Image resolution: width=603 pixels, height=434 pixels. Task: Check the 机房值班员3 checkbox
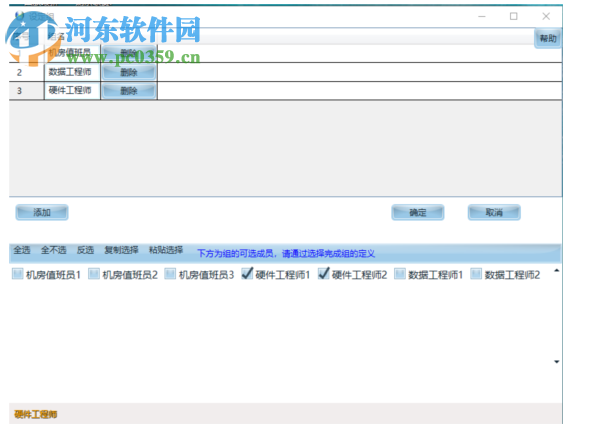coord(170,274)
